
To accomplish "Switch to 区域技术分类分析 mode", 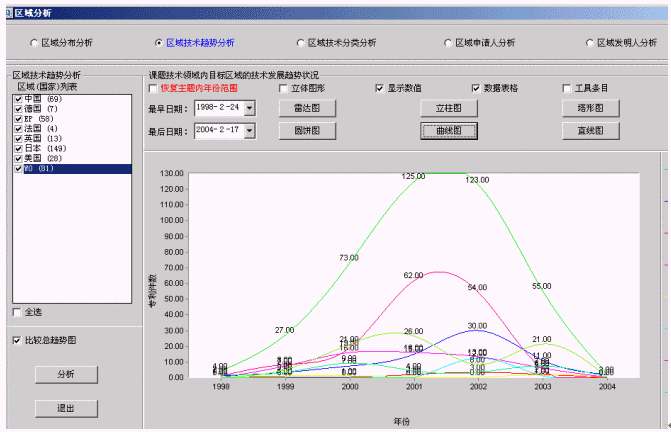I will [x=300, y=43].
